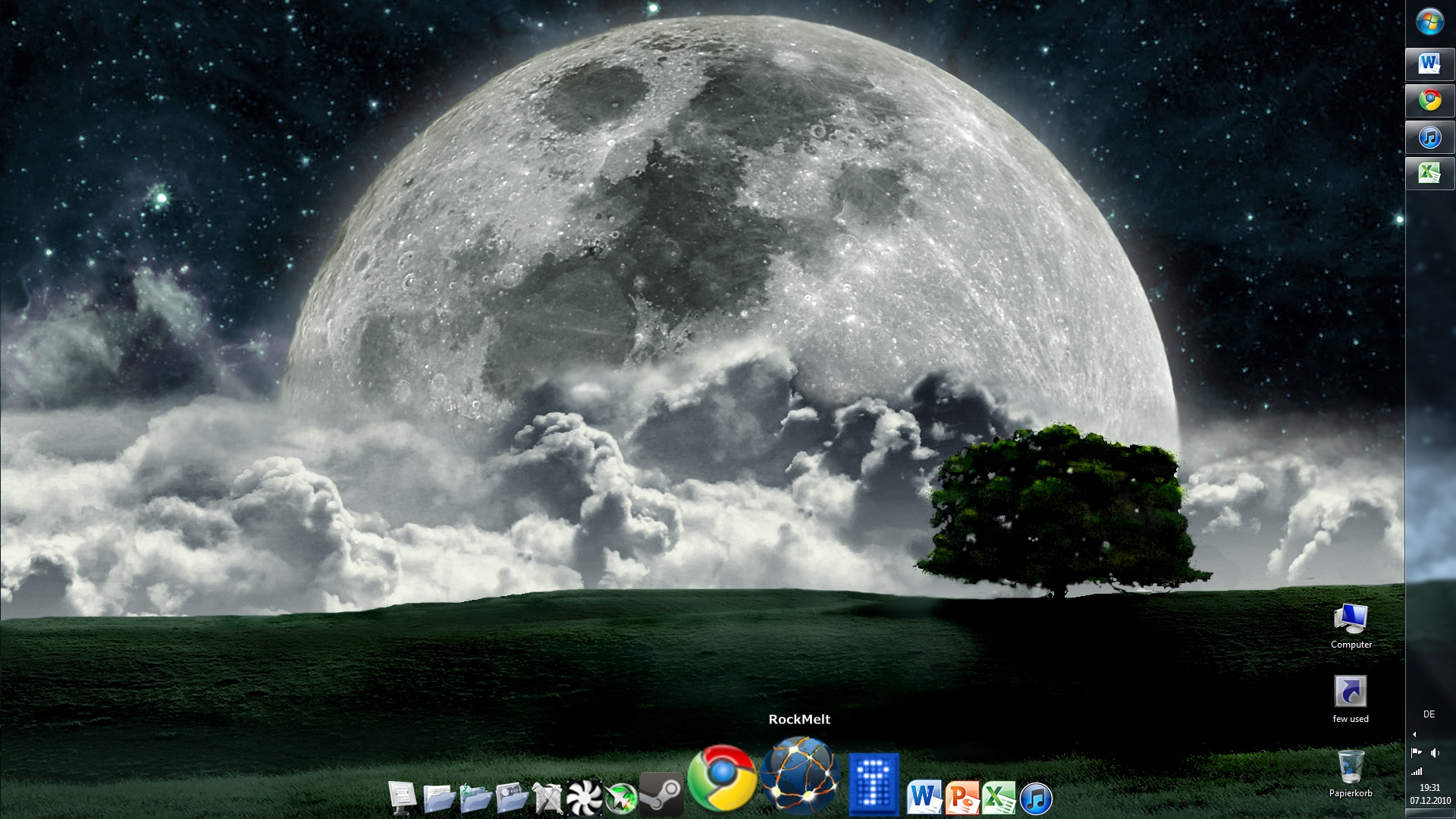Open the DE input language selector
This screenshot has width=1456, height=819.
[1429, 714]
